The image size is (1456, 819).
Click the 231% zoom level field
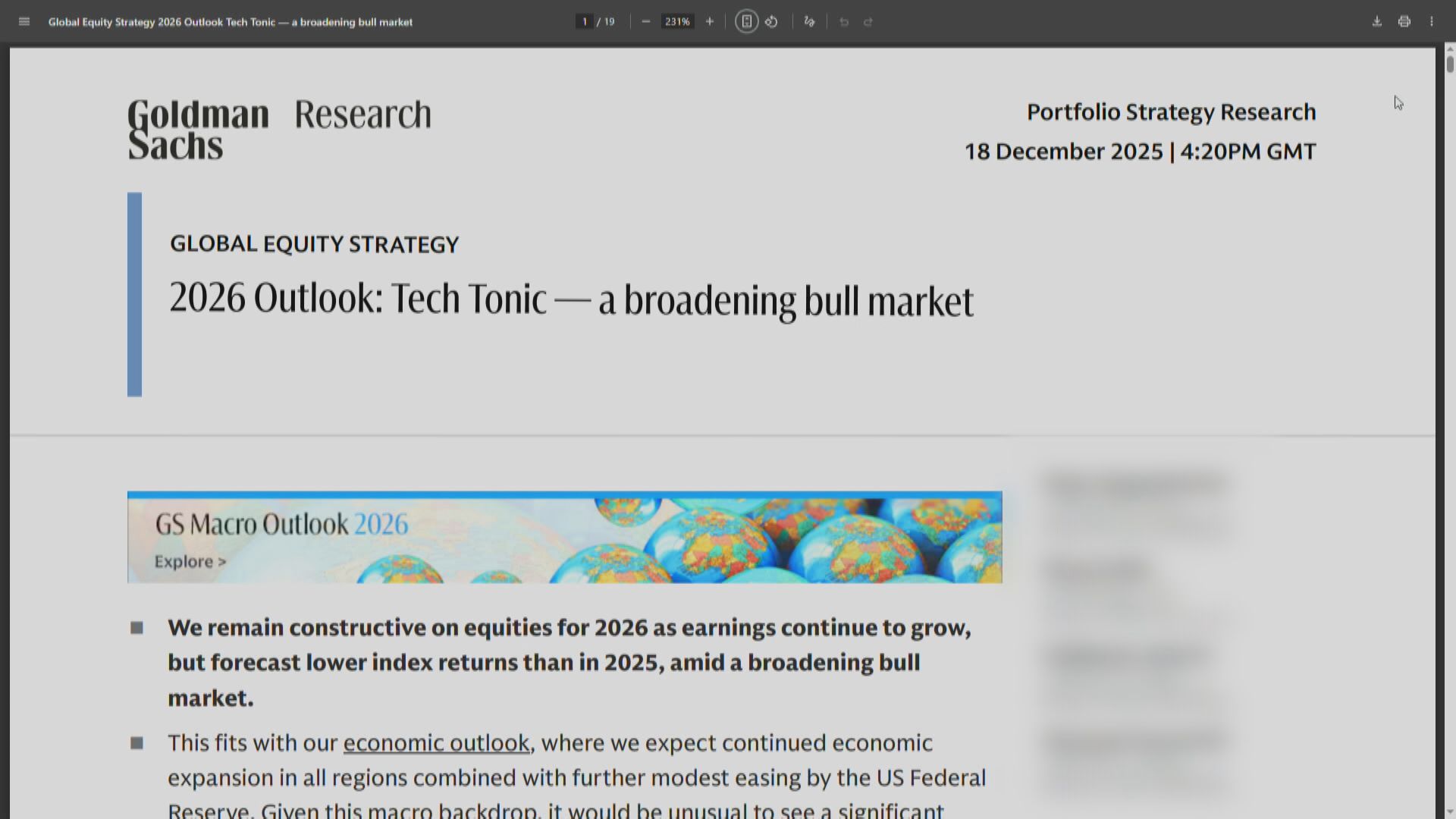[677, 22]
